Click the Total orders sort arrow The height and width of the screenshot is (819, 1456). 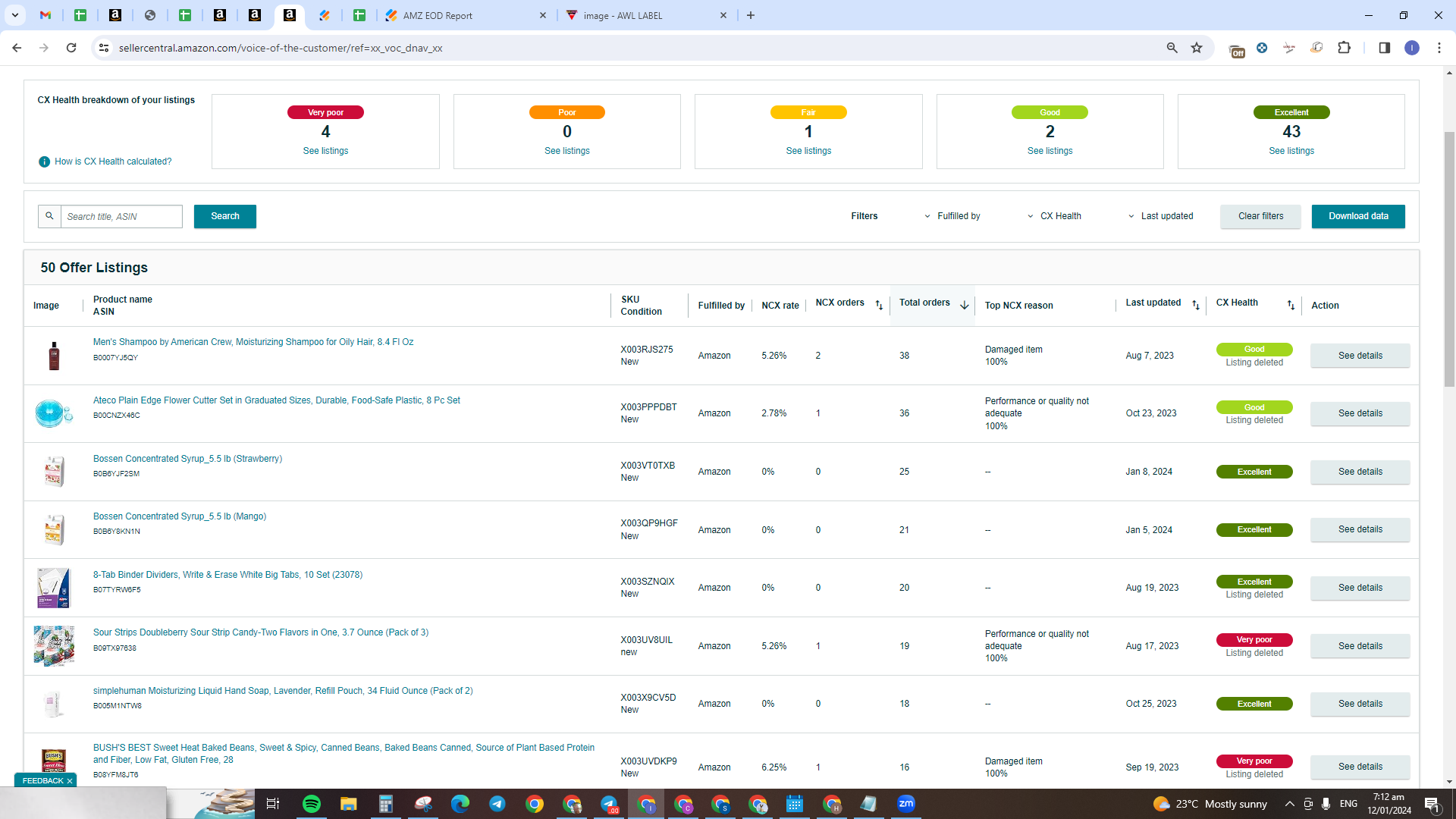pyautogui.click(x=964, y=305)
